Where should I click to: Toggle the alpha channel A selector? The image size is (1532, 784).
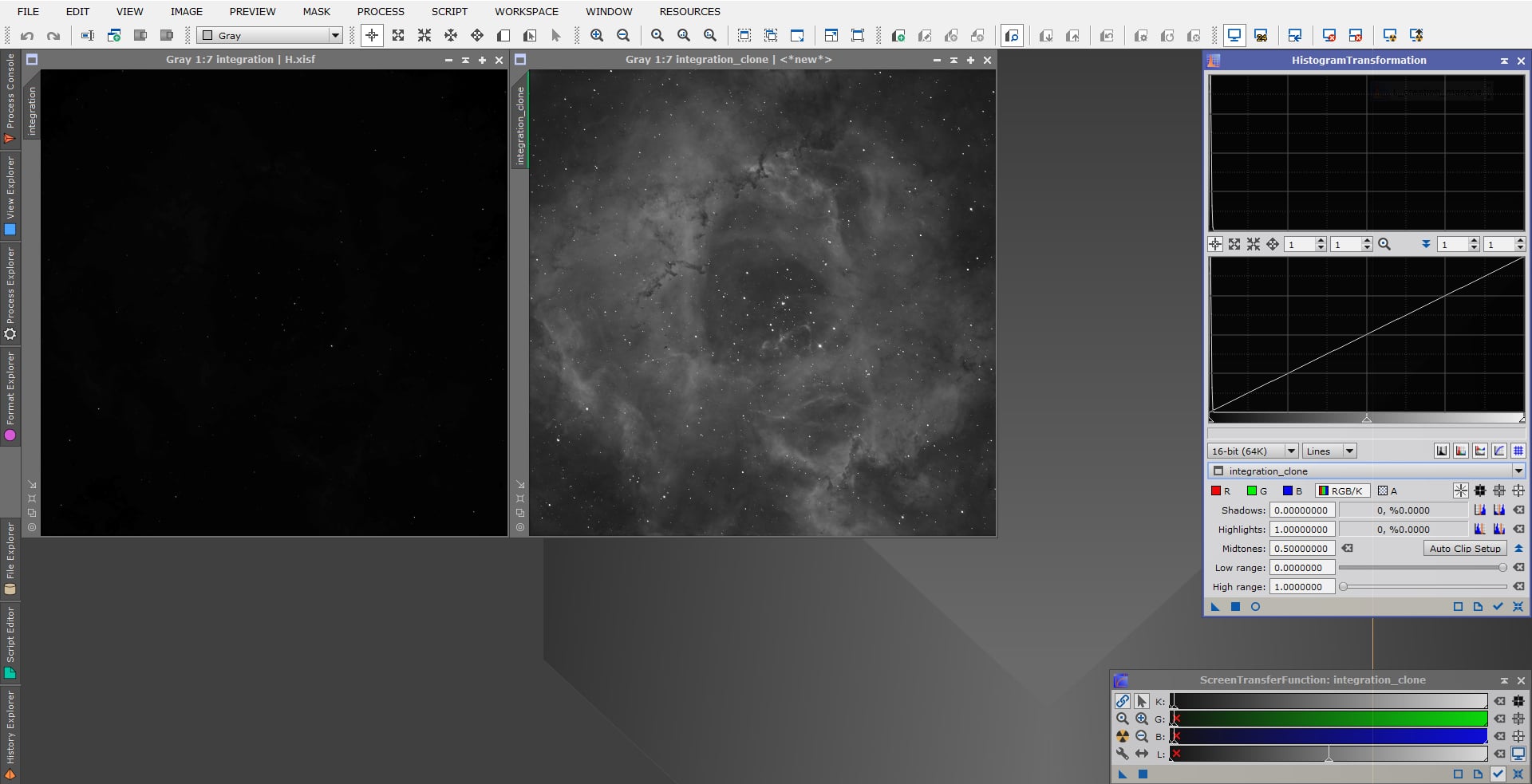point(1389,490)
